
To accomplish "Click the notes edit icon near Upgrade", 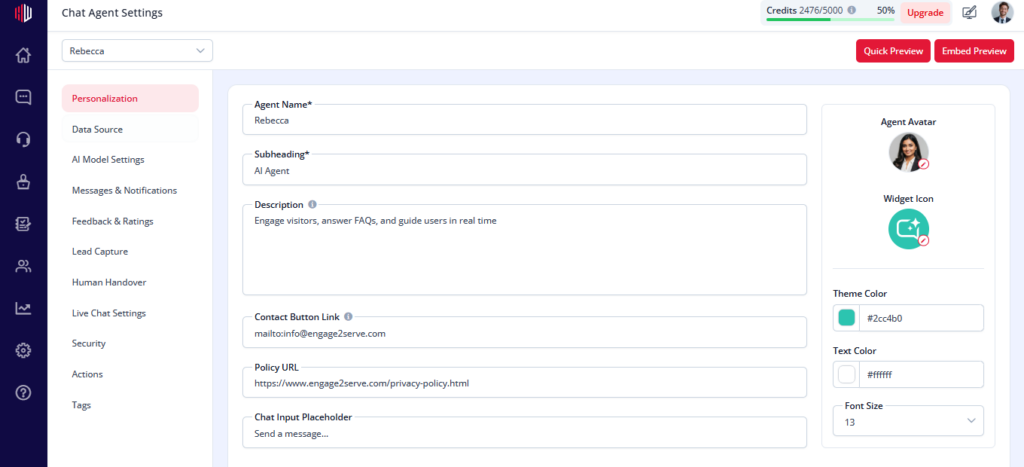I will click(970, 12).
